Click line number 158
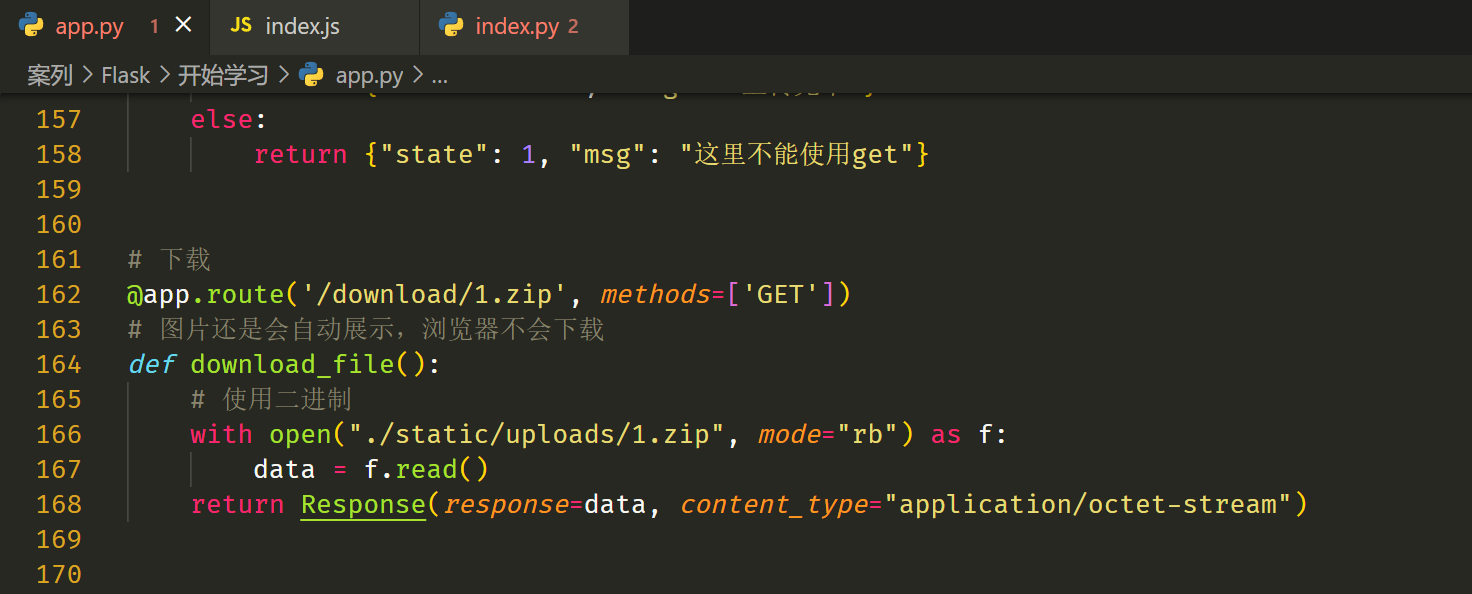Viewport: 1472px width, 594px height. coord(58,155)
